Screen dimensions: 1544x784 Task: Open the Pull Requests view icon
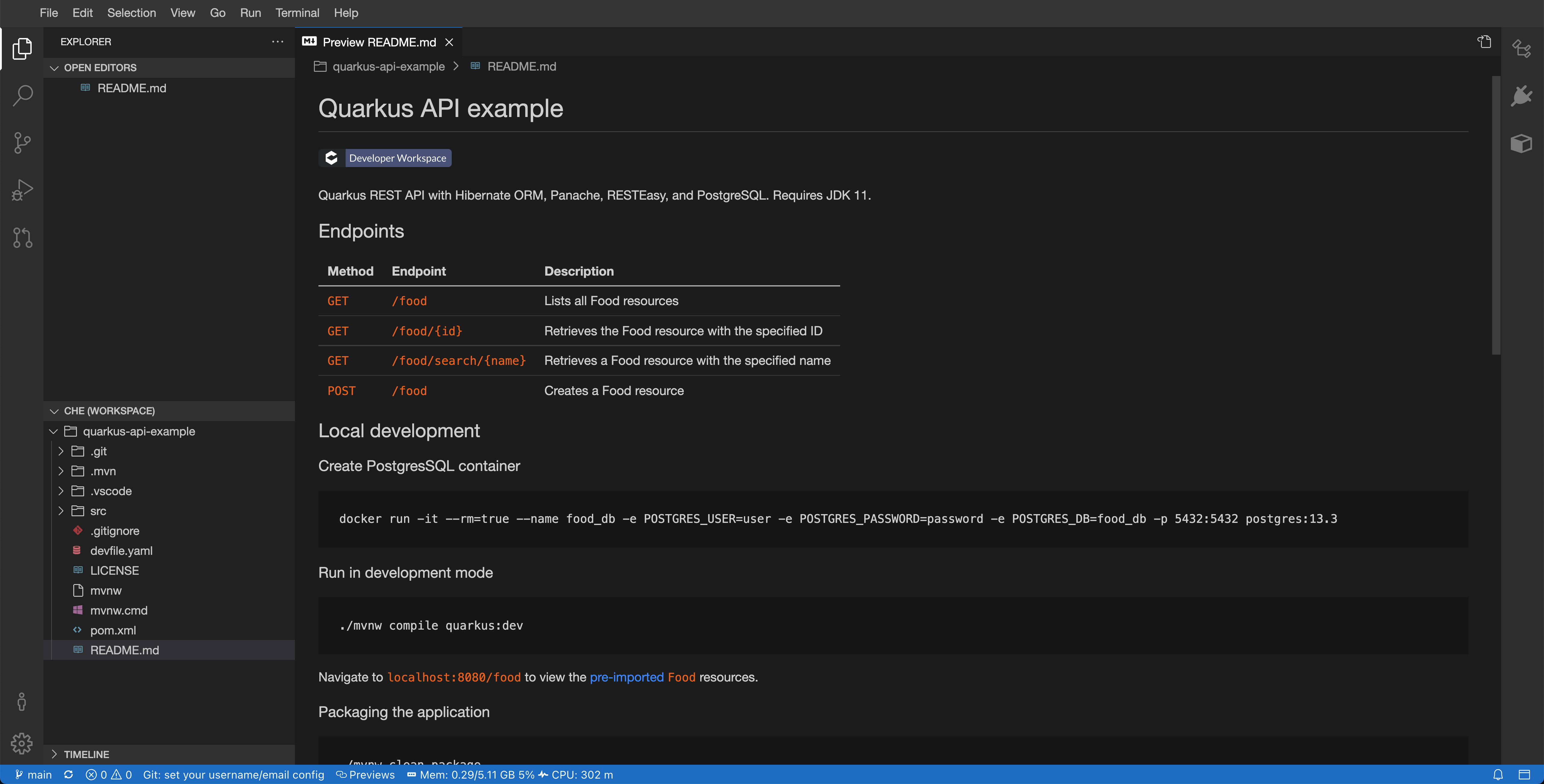pyautogui.click(x=22, y=237)
